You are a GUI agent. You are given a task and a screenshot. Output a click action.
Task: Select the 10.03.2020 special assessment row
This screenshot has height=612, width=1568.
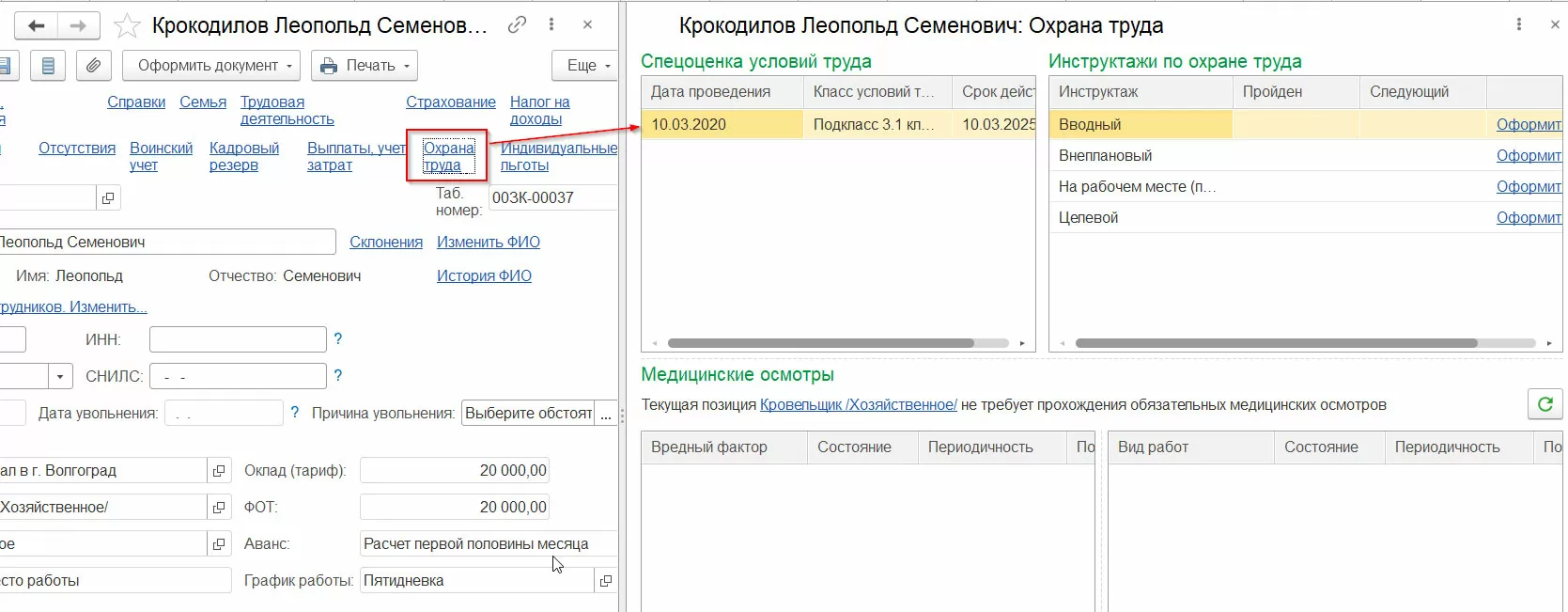point(722,124)
